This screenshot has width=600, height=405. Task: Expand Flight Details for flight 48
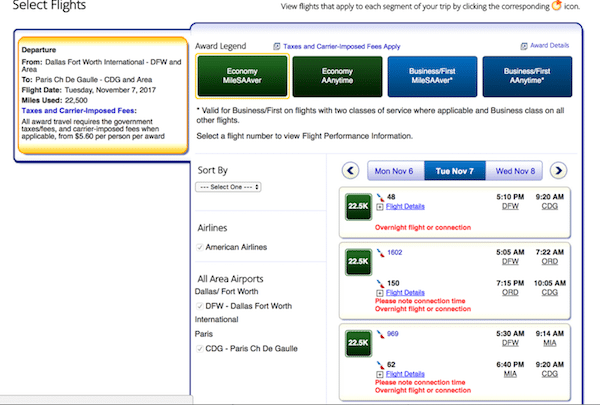click(380, 207)
